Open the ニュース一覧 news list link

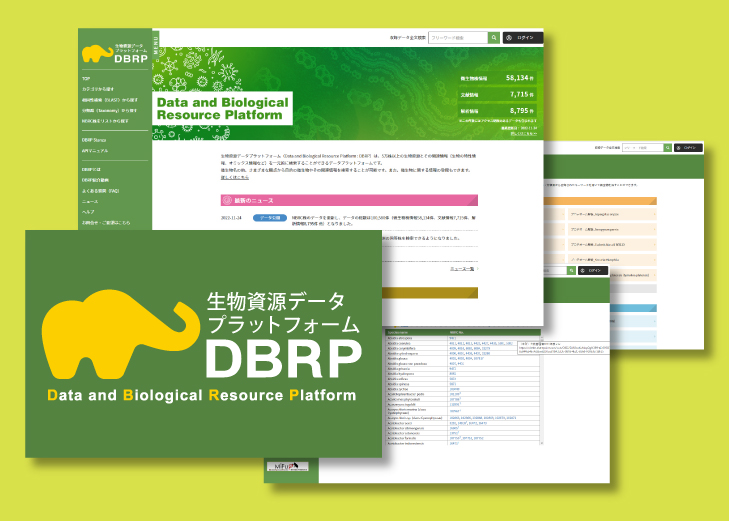(462, 269)
